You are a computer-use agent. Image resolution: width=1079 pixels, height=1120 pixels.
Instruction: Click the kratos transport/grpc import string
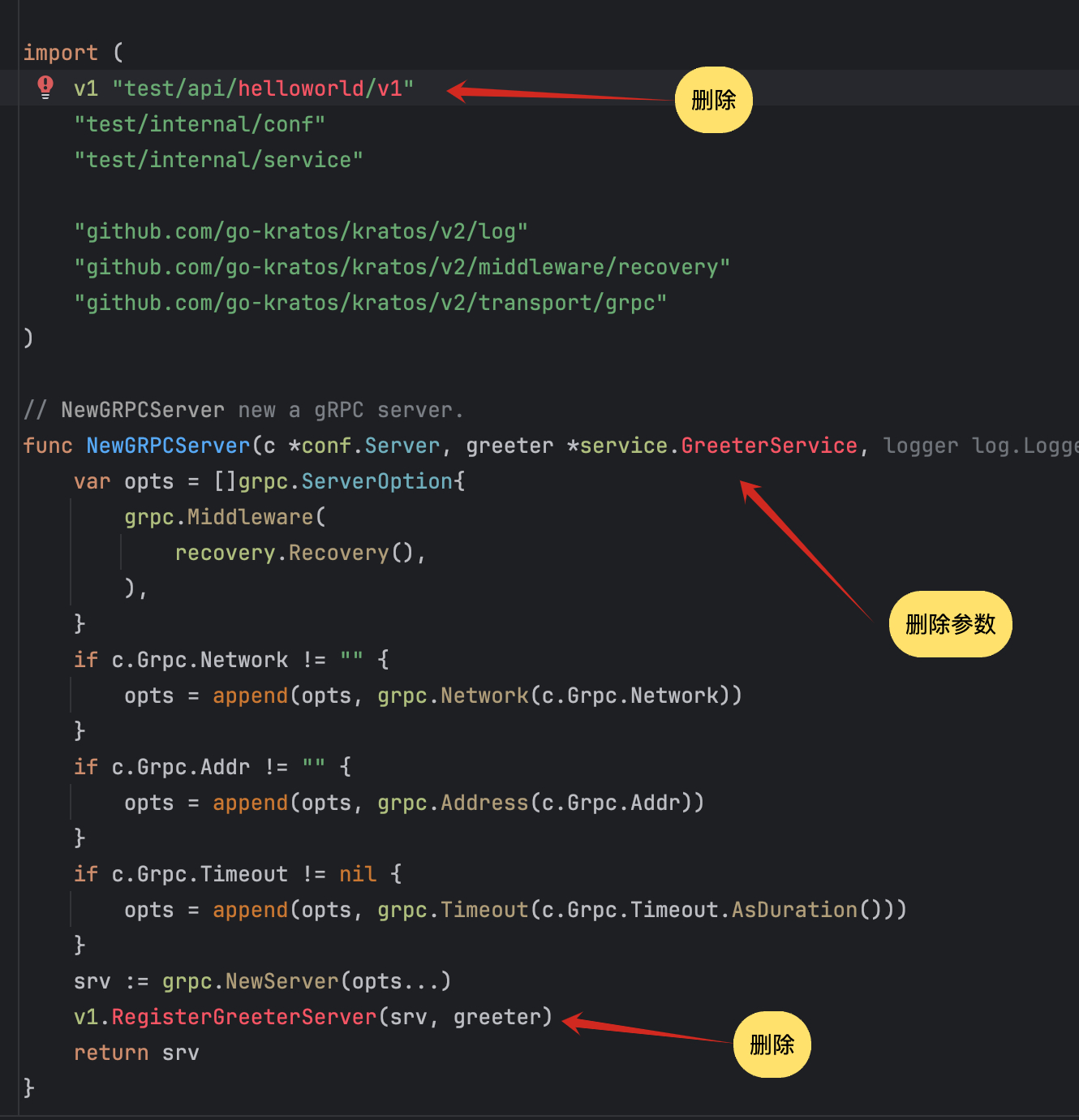(x=370, y=303)
